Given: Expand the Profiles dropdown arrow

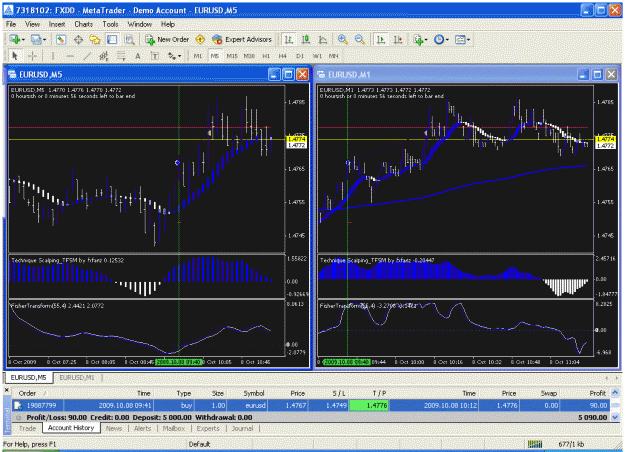Looking at the screenshot, I should (44, 39).
